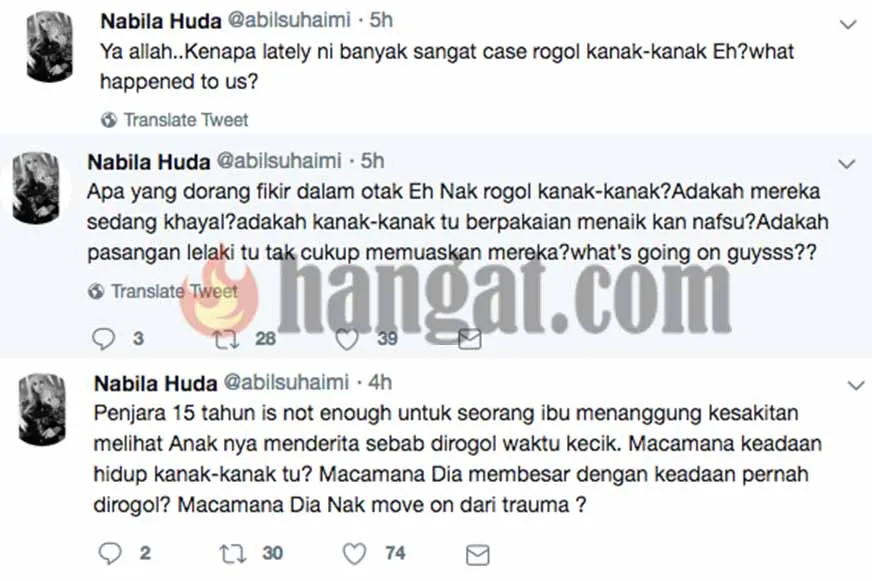Open Nabila Huda name on first tweet
The height and width of the screenshot is (581, 872).
point(161,21)
